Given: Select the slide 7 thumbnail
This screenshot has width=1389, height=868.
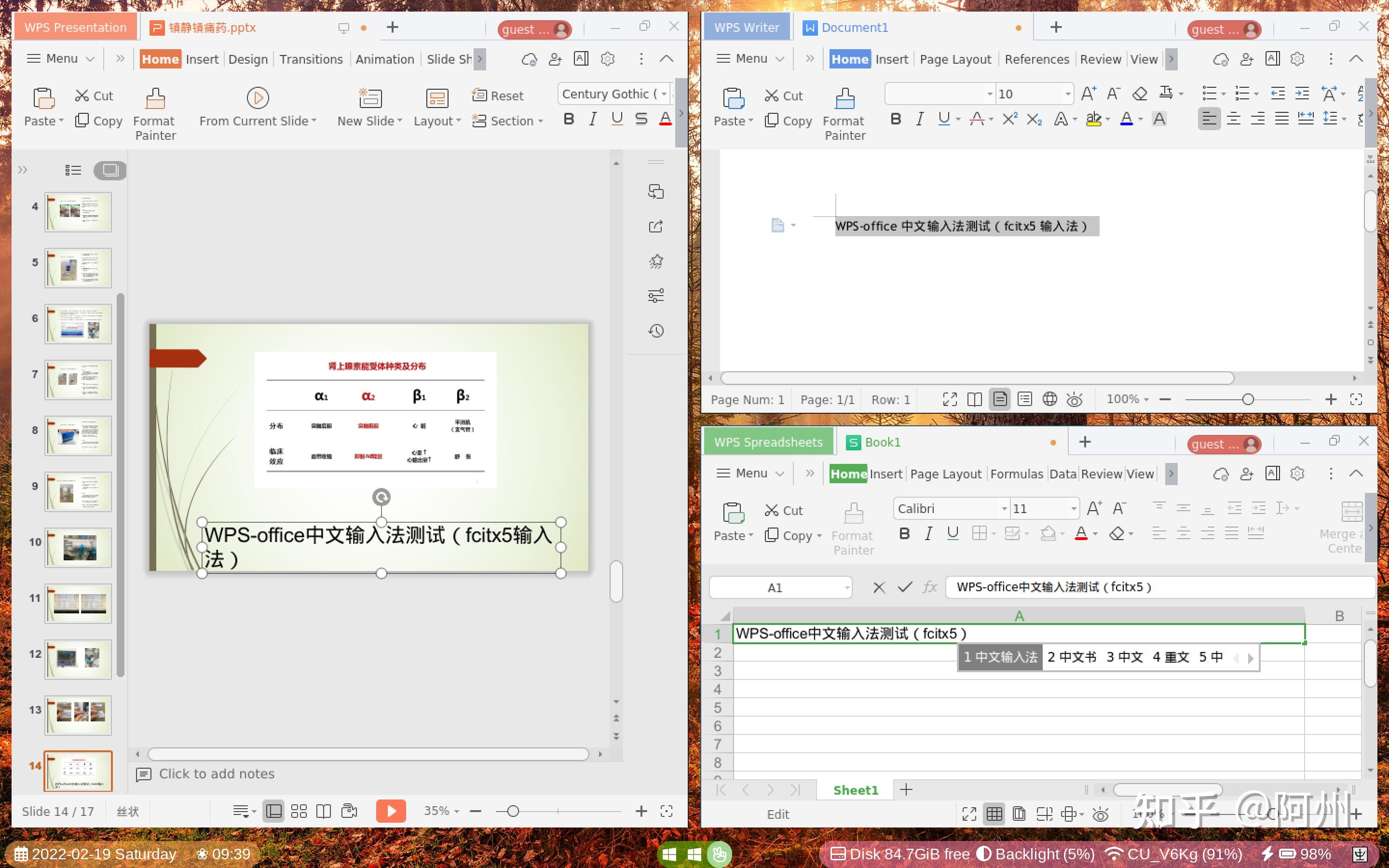Looking at the screenshot, I should (78, 379).
